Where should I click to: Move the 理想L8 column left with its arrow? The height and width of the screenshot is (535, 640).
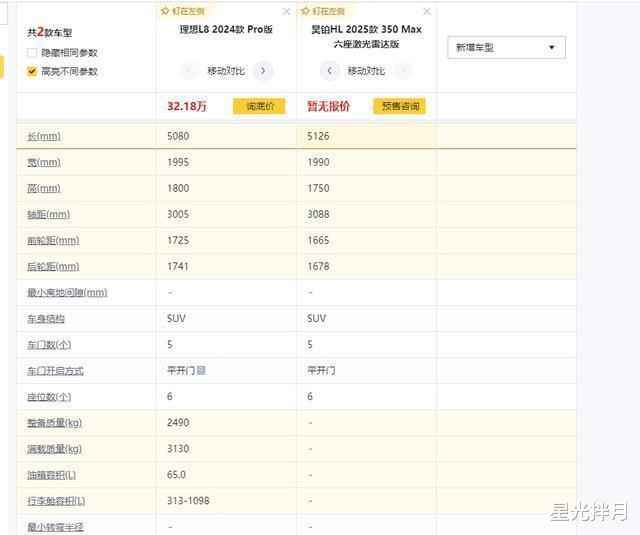(x=189, y=71)
